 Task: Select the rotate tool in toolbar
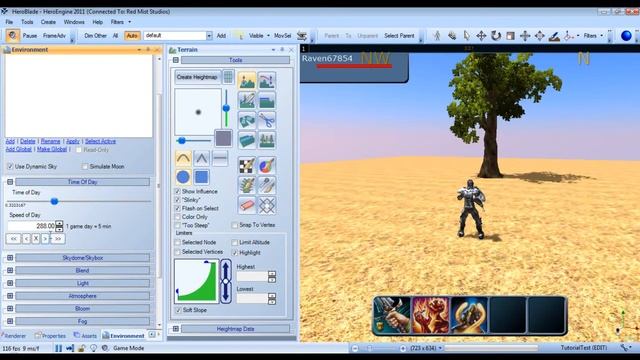click(496, 36)
